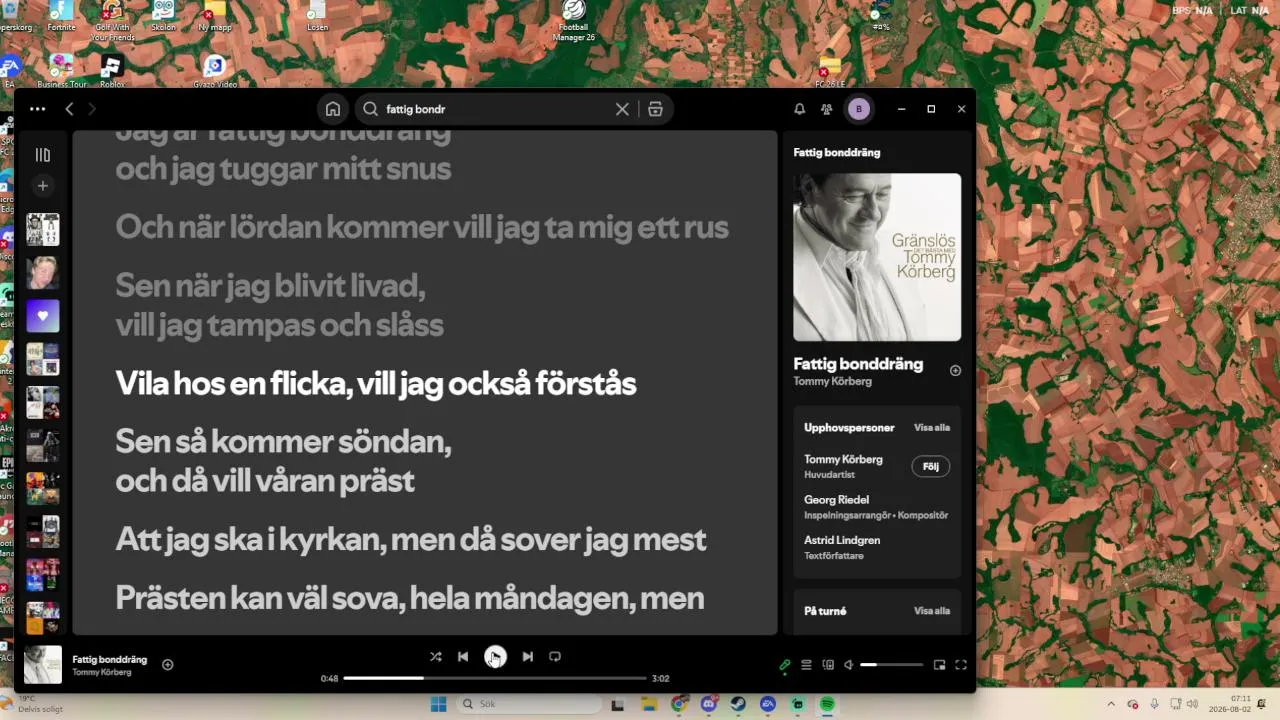
Task: Enter full screen mode
Action: [x=961, y=665]
